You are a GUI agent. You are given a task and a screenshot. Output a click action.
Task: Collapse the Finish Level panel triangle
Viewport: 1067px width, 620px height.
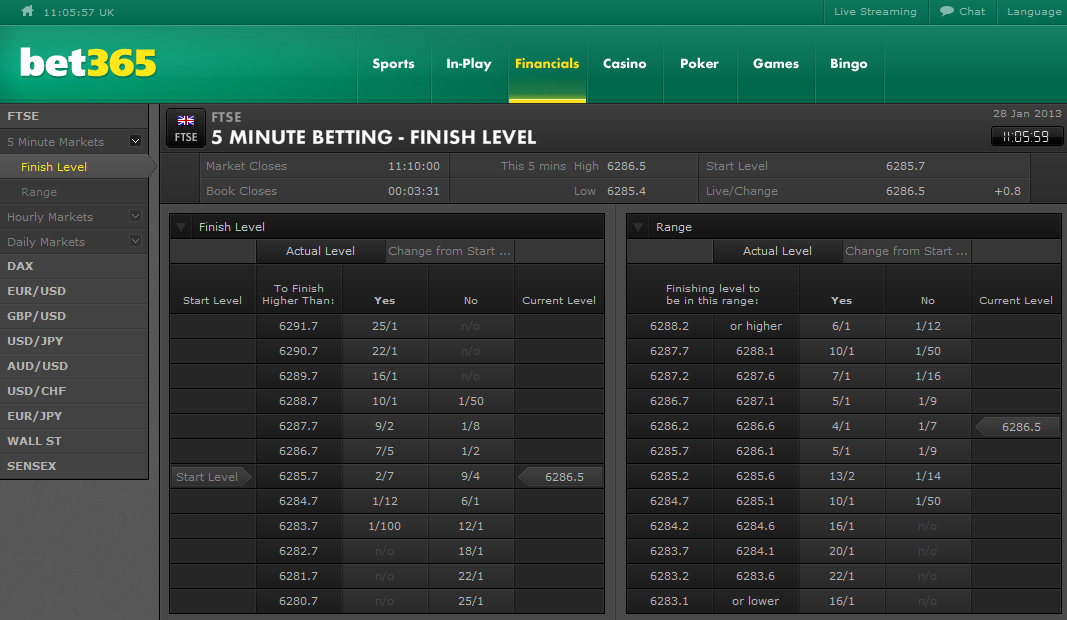[181, 227]
